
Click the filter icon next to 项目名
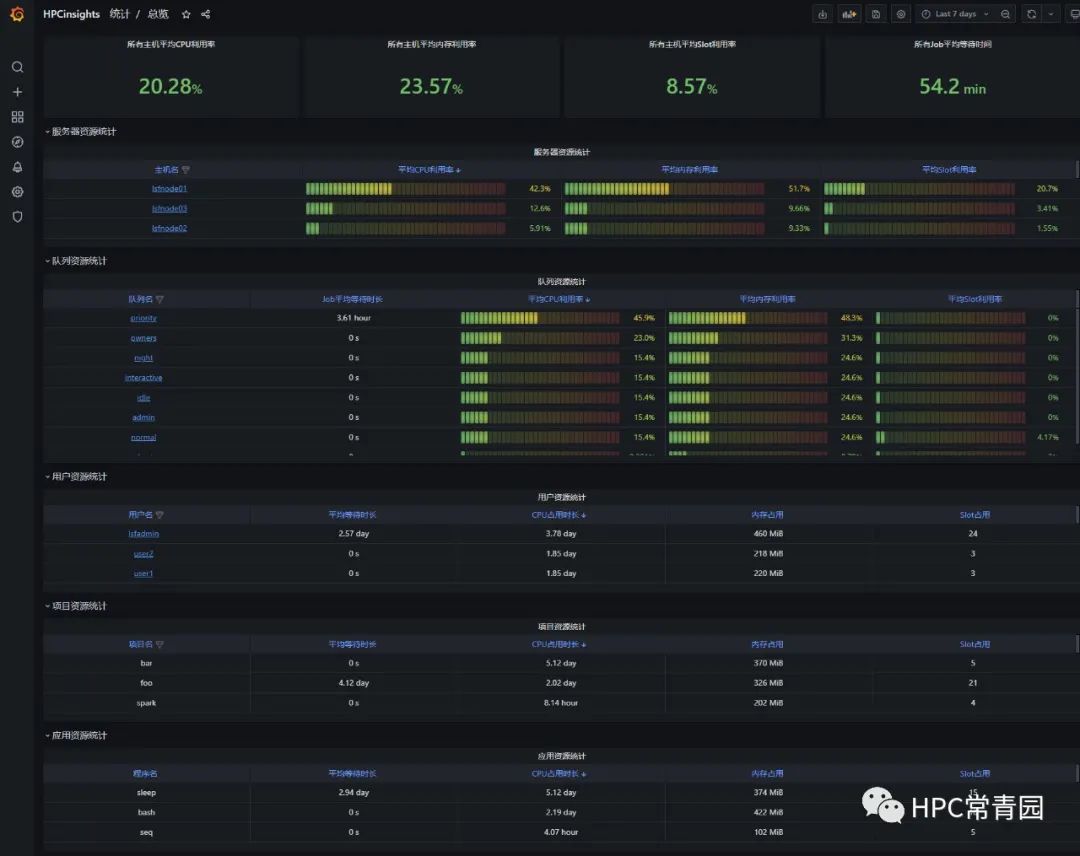pos(160,645)
